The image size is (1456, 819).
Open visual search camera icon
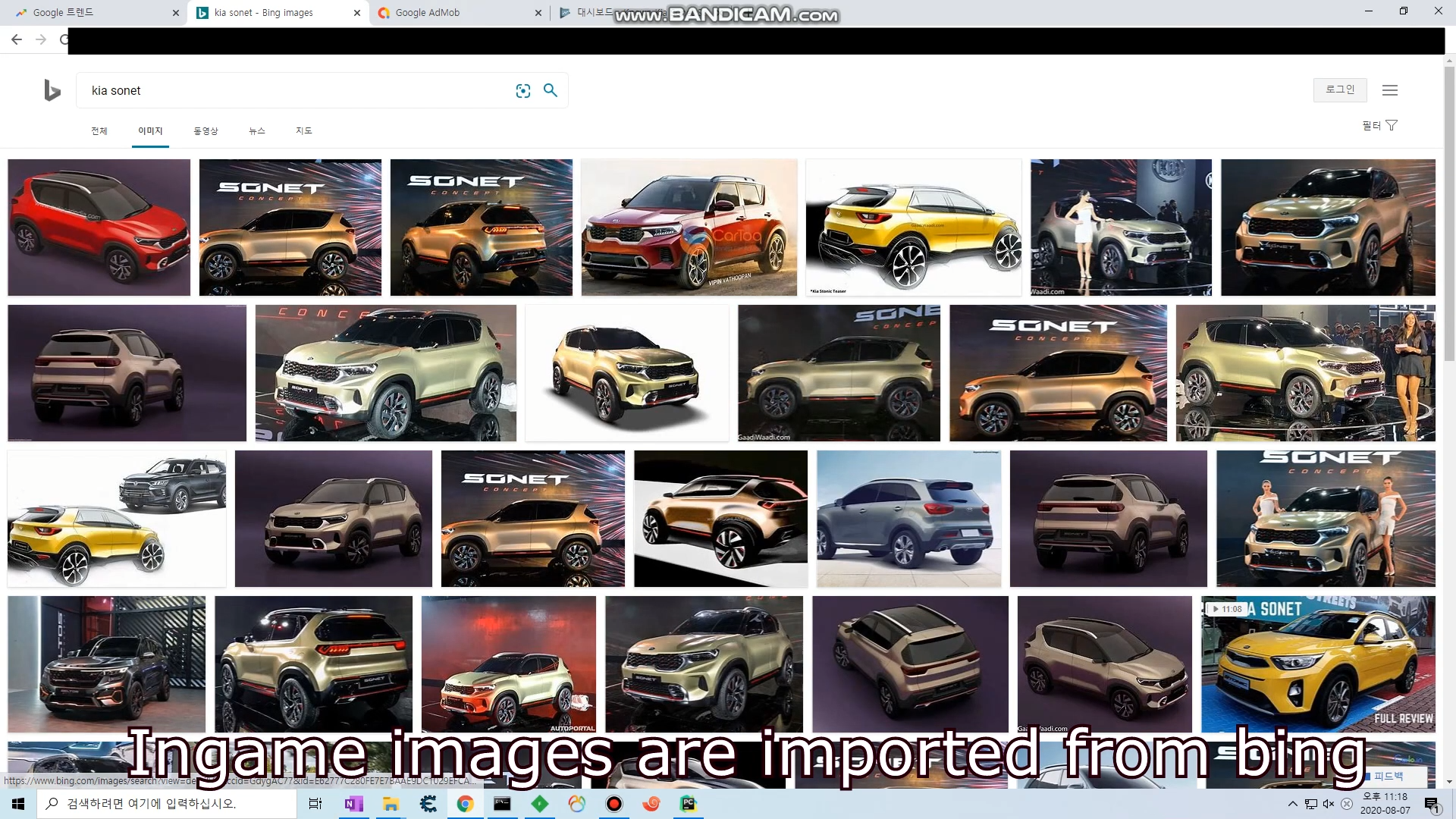pos(523,91)
